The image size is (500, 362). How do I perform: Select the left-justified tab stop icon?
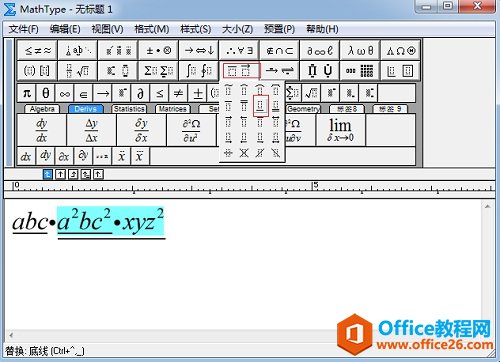pos(48,174)
